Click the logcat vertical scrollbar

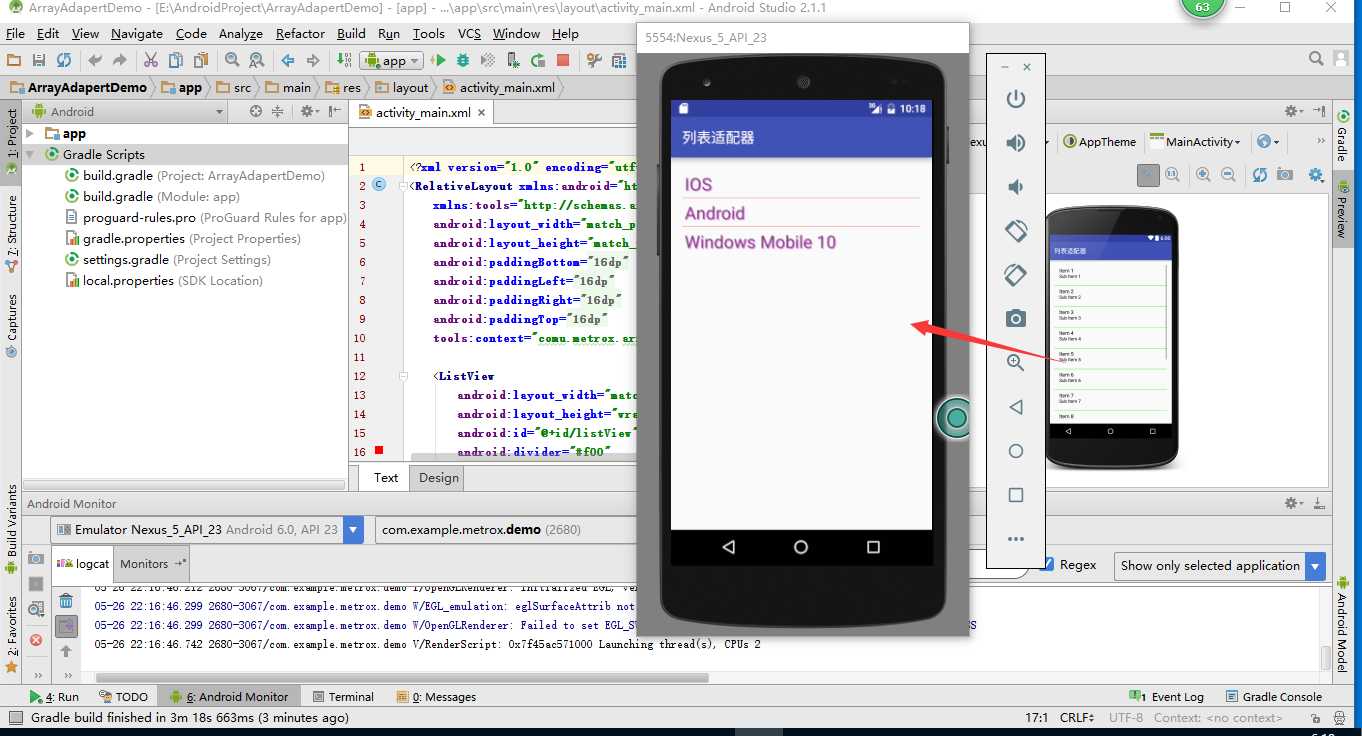[1325, 657]
